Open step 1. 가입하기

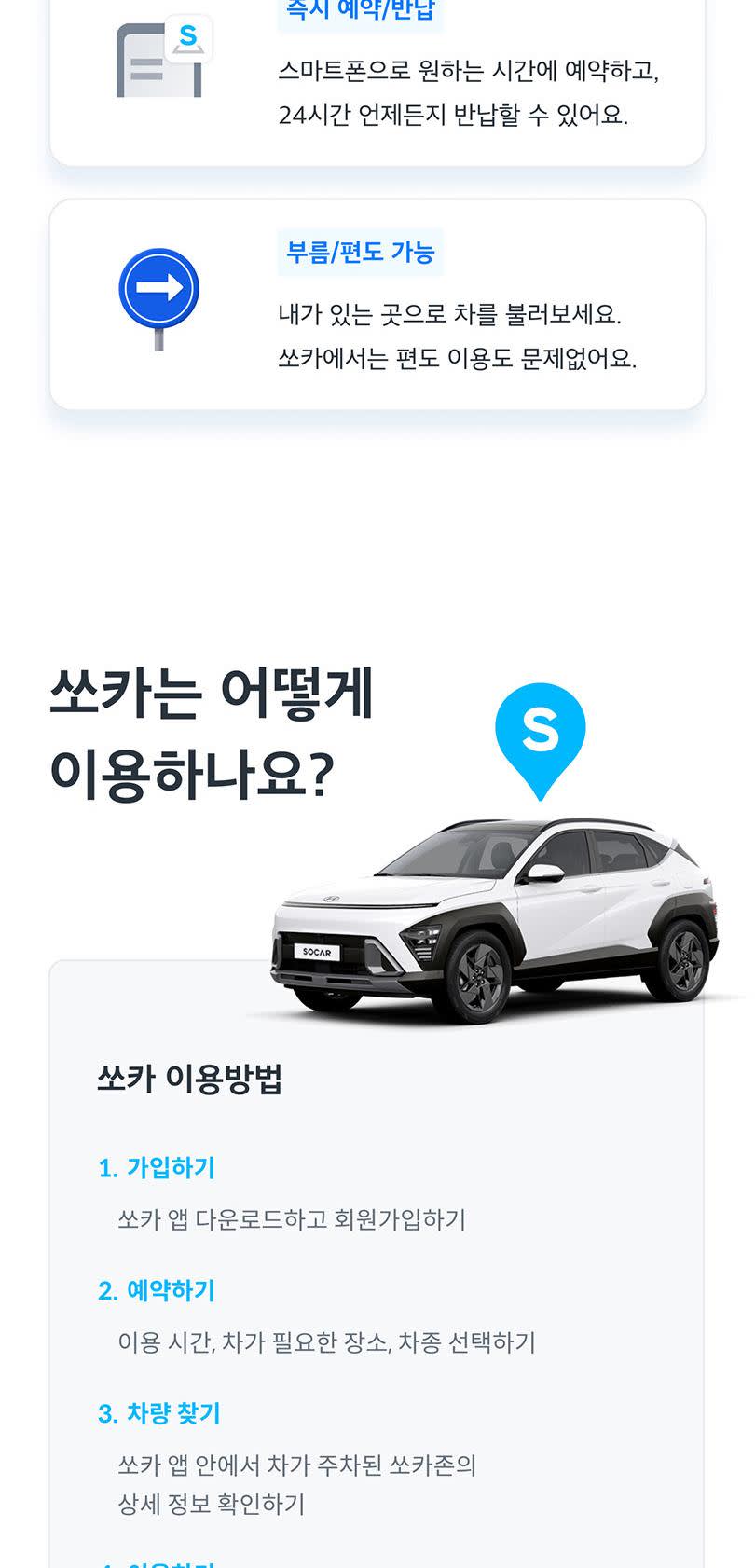point(157,1167)
